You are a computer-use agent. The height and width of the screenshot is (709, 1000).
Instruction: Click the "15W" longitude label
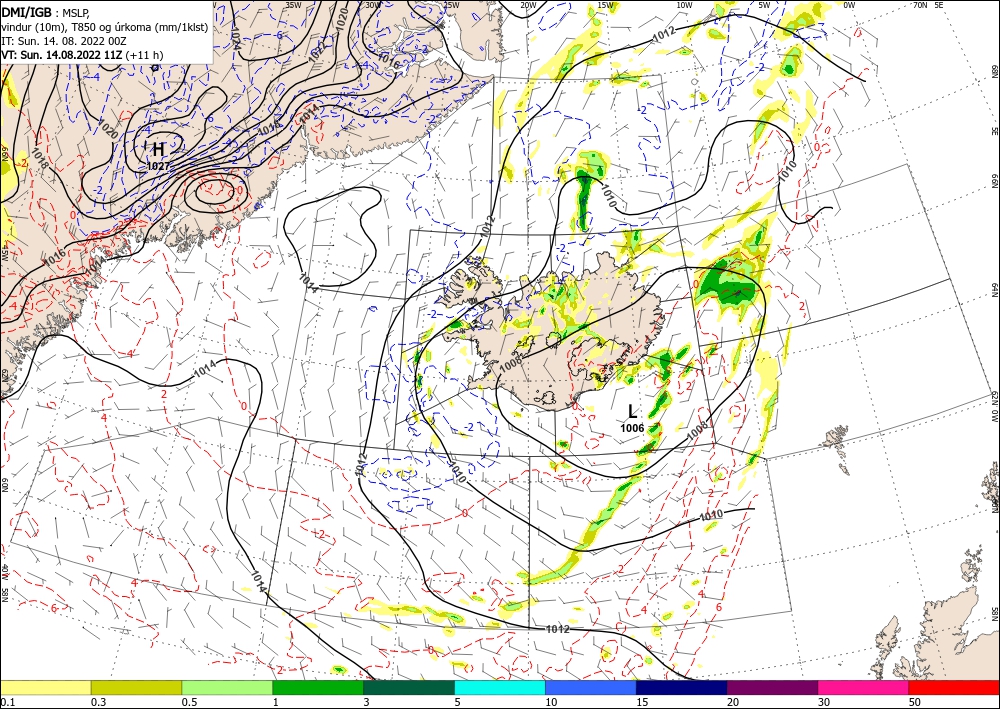606,4
